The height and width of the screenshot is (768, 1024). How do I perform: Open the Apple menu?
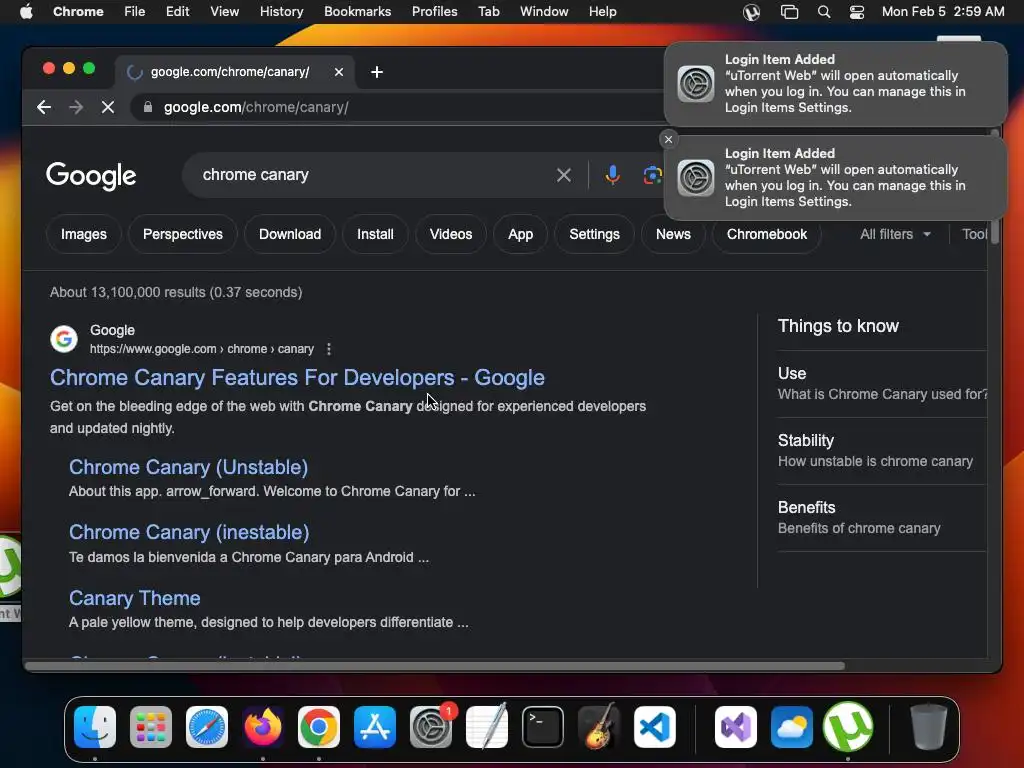click(26, 11)
